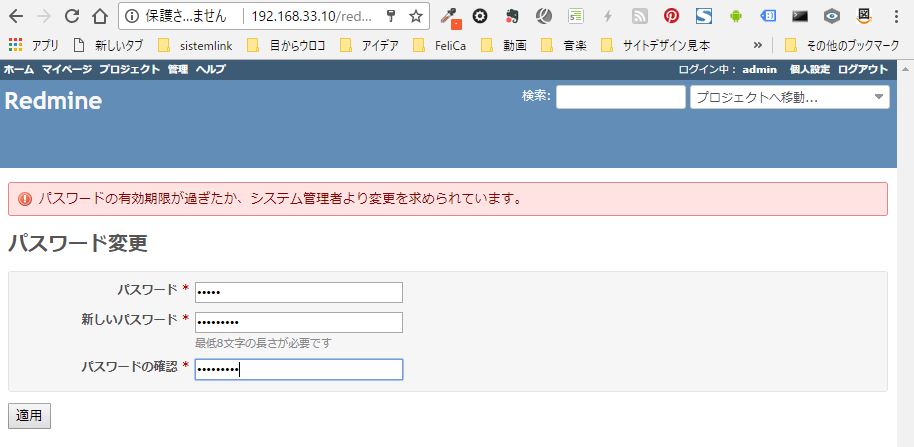Click the browser forward arrow
Viewport: 914px width, 447px height.
(44, 16)
